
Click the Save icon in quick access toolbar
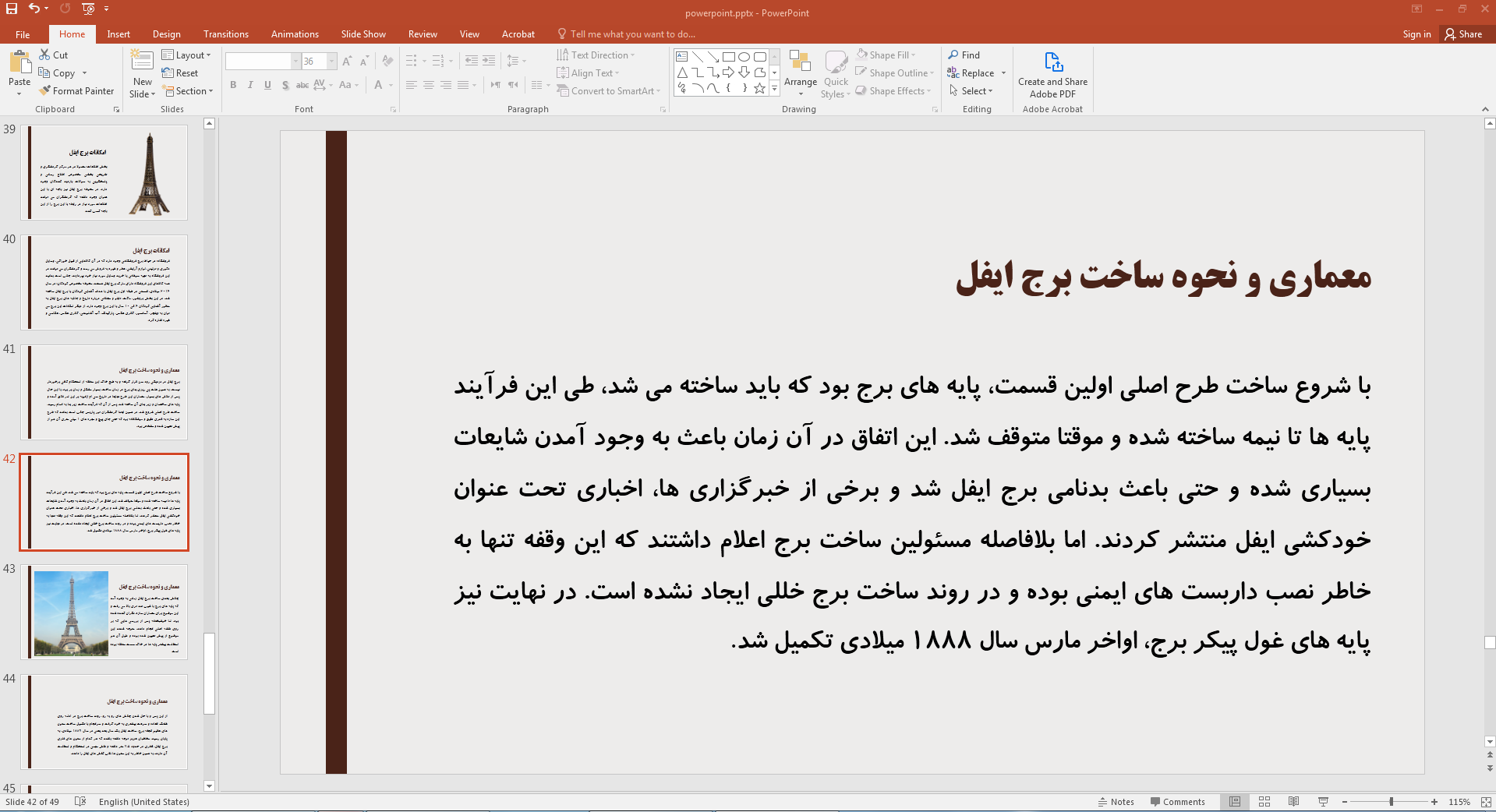click(x=12, y=9)
